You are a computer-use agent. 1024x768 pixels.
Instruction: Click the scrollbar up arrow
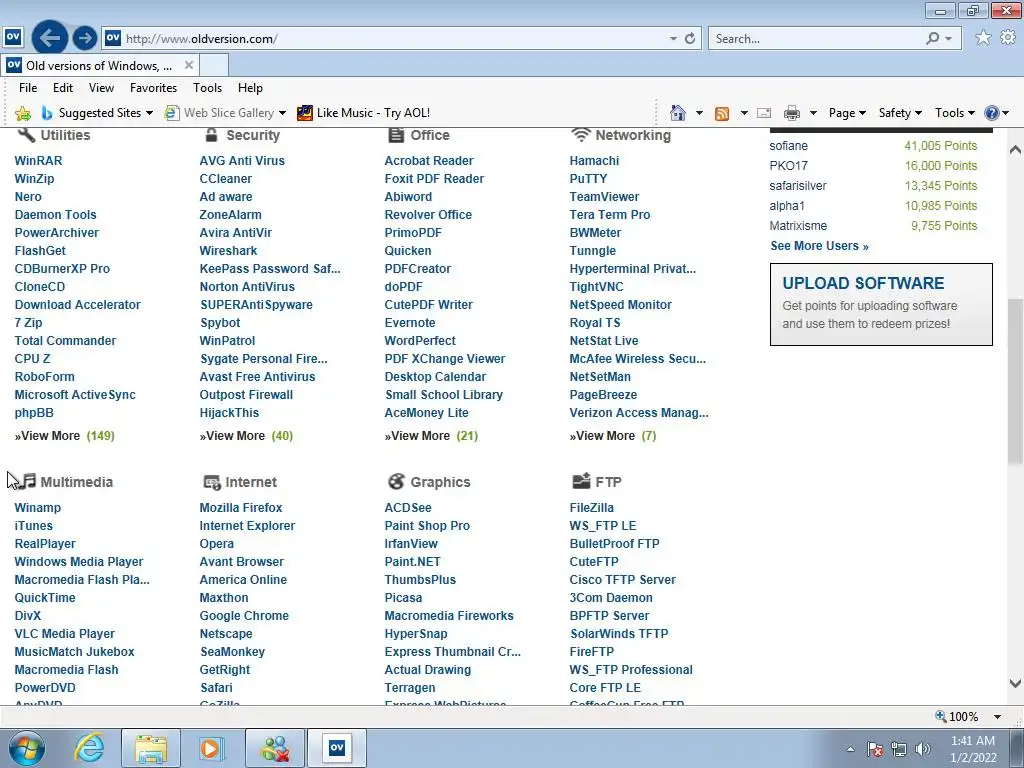pyautogui.click(x=1015, y=150)
